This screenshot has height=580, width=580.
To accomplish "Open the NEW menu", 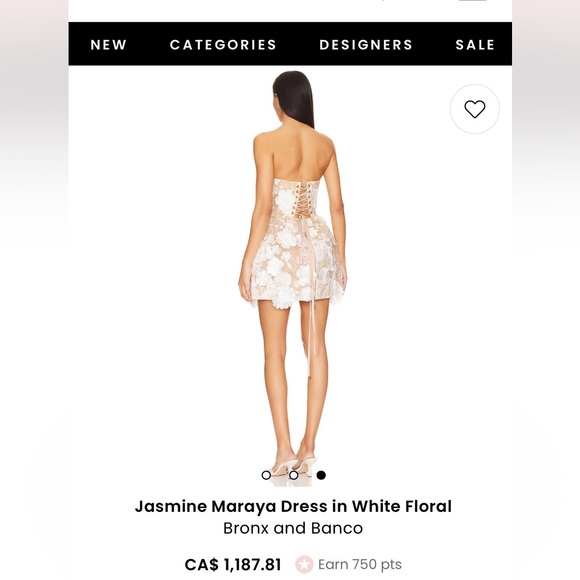I will pos(109,45).
